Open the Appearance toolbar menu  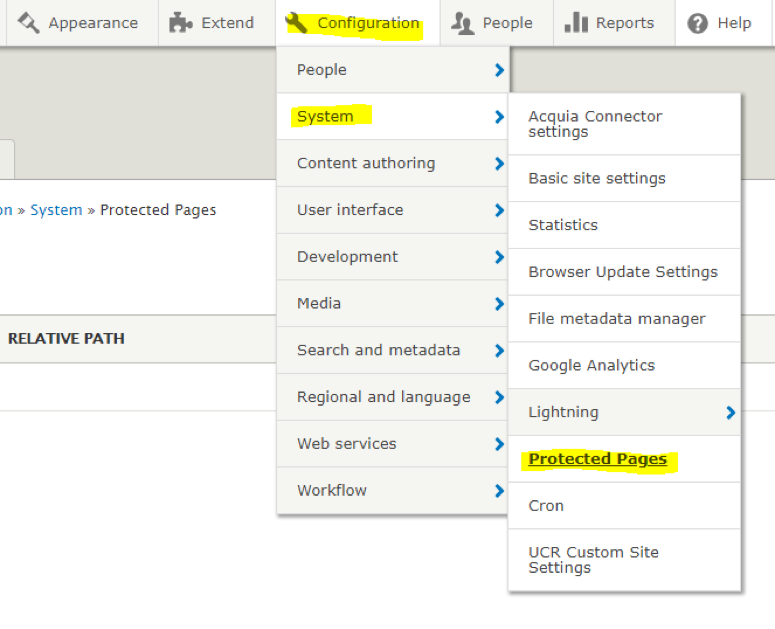pos(82,23)
